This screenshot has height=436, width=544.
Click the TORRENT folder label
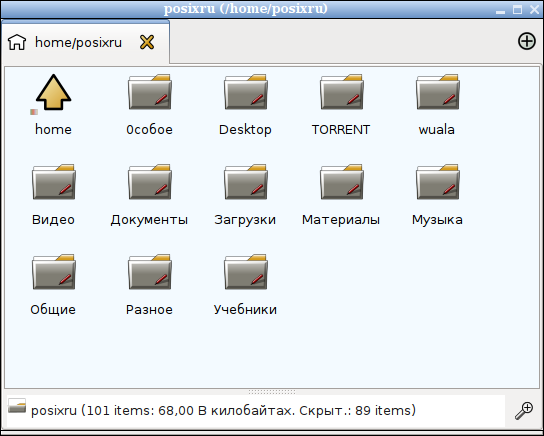tap(341, 130)
